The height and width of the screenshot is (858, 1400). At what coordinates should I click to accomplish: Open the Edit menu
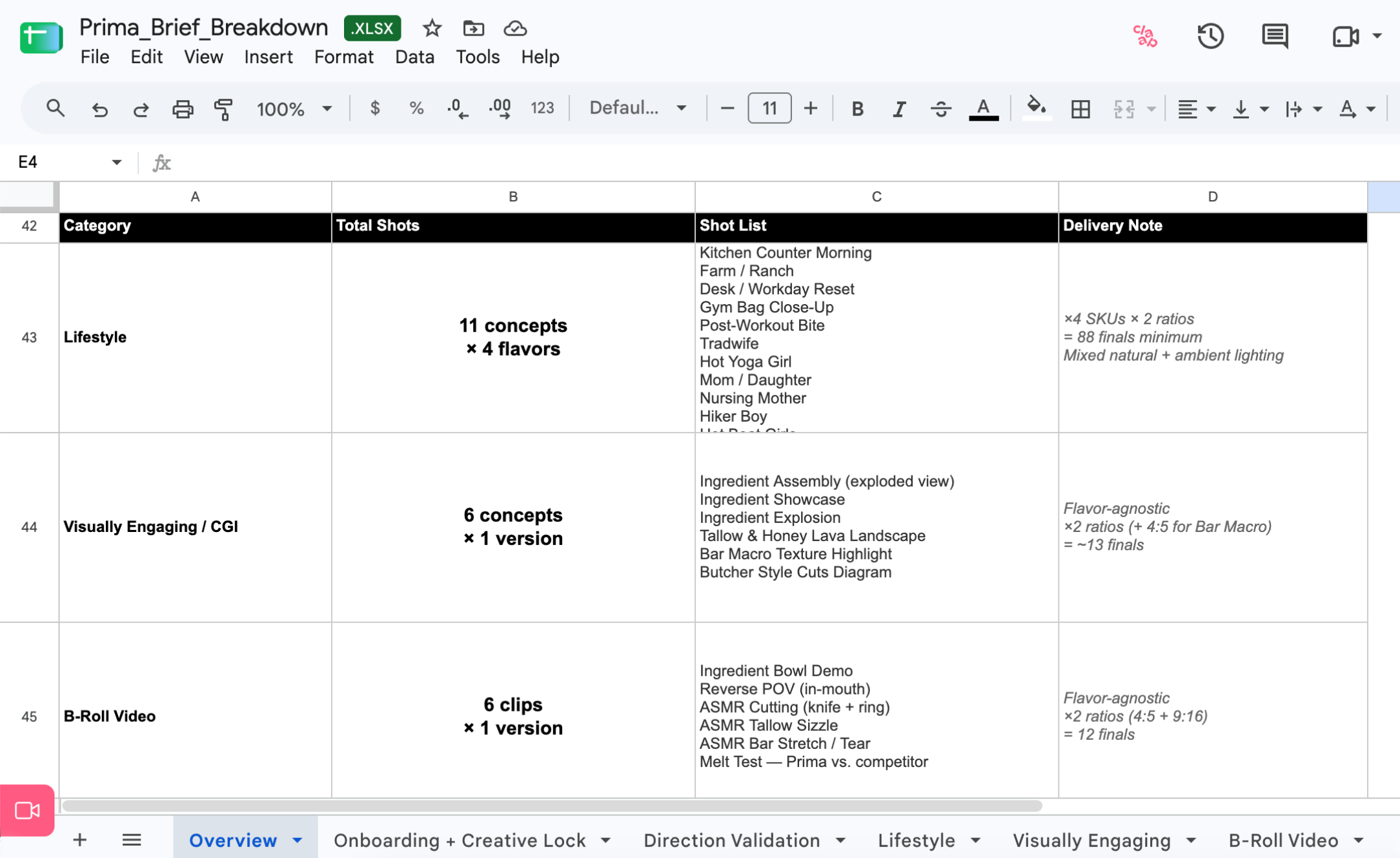146,57
